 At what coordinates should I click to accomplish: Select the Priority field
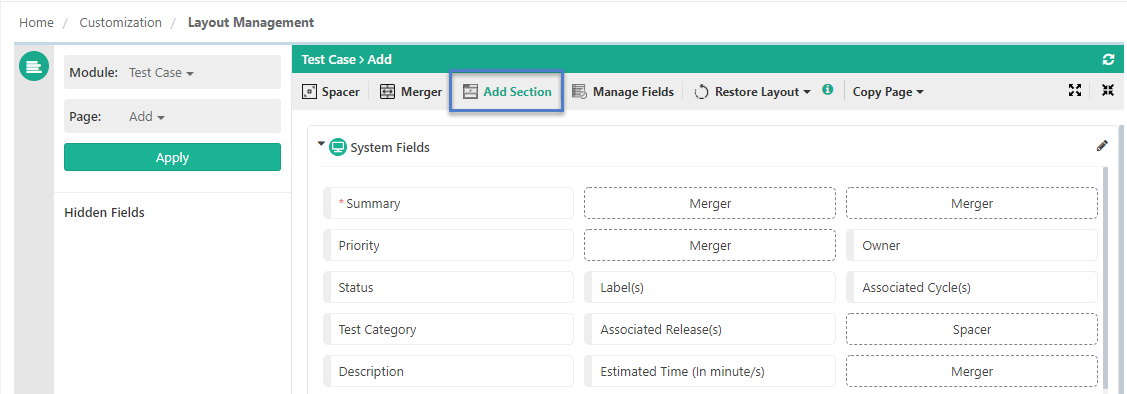pos(448,245)
